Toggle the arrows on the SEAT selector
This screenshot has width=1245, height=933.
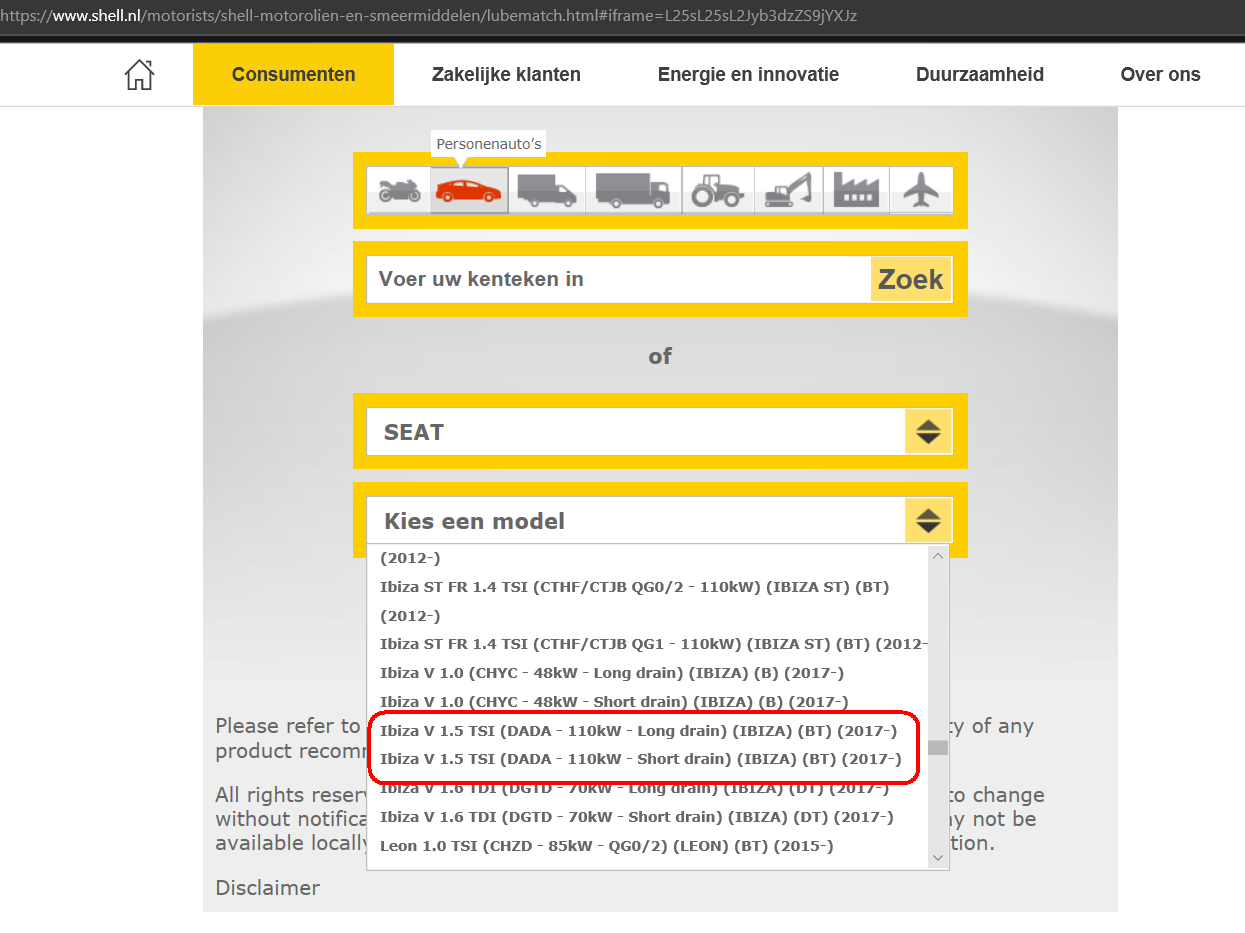929,432
